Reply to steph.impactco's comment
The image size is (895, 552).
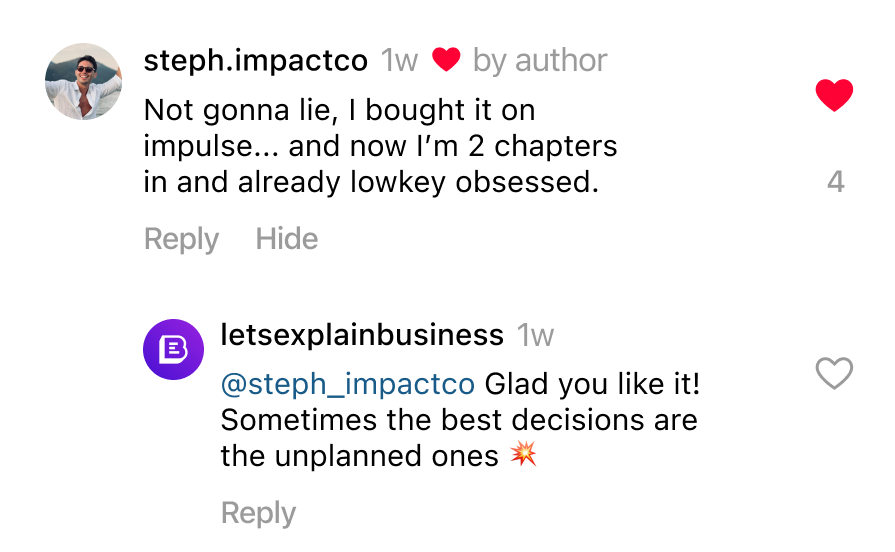[181, 239]
